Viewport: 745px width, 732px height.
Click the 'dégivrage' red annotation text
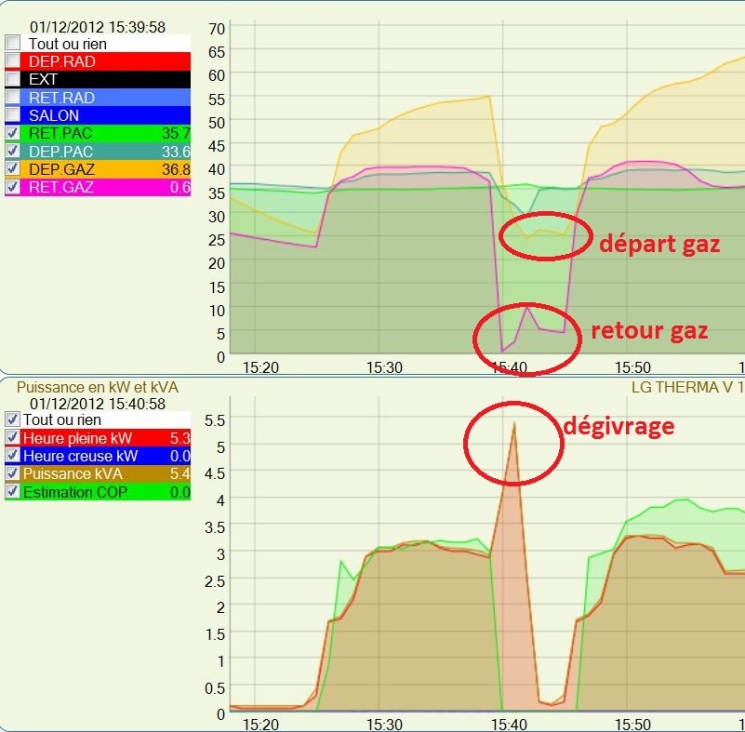621,426
